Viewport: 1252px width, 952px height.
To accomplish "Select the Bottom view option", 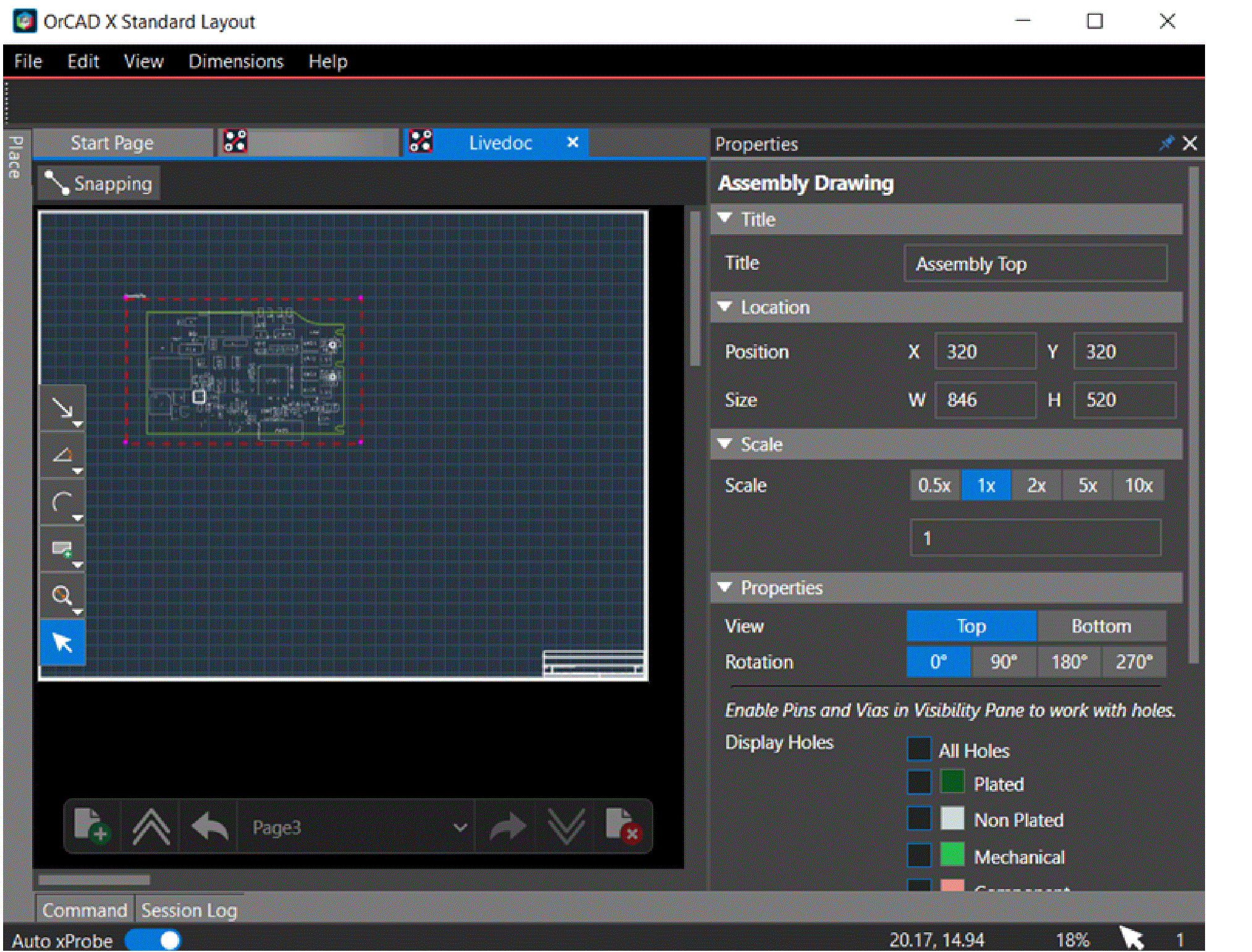I will (x=1102, y=626).
